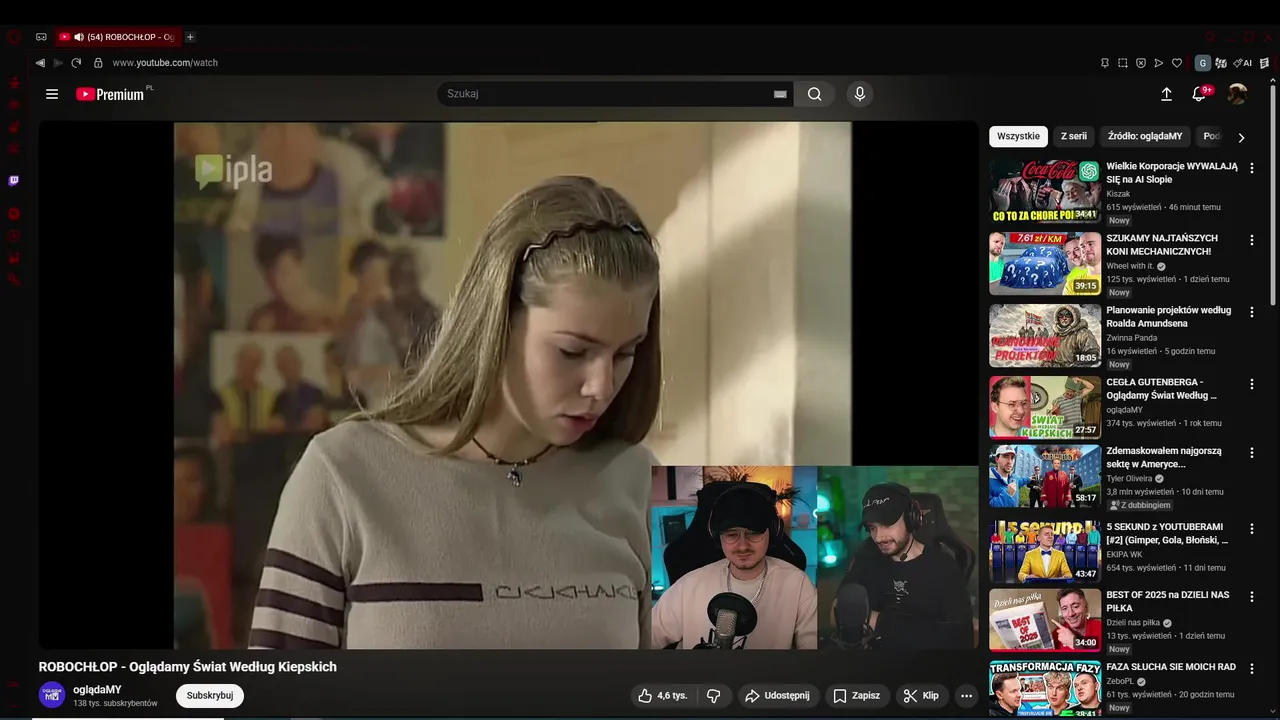The height and width of the screenshot is (720, 1280).
Task: Open SZUKAMY NAJTAŃSZYCH KONI thumbnail
Action: (x=1045, y=263)
